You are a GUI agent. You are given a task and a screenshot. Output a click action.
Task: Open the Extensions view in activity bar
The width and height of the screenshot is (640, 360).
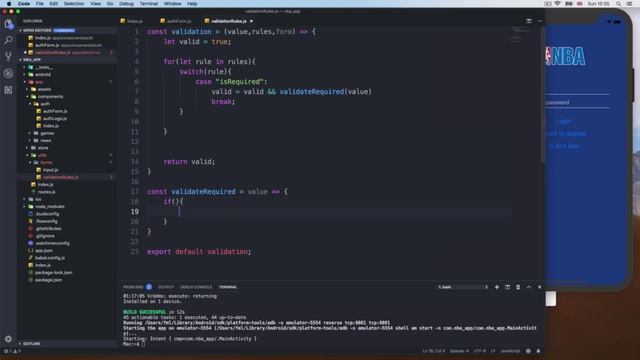9,90
